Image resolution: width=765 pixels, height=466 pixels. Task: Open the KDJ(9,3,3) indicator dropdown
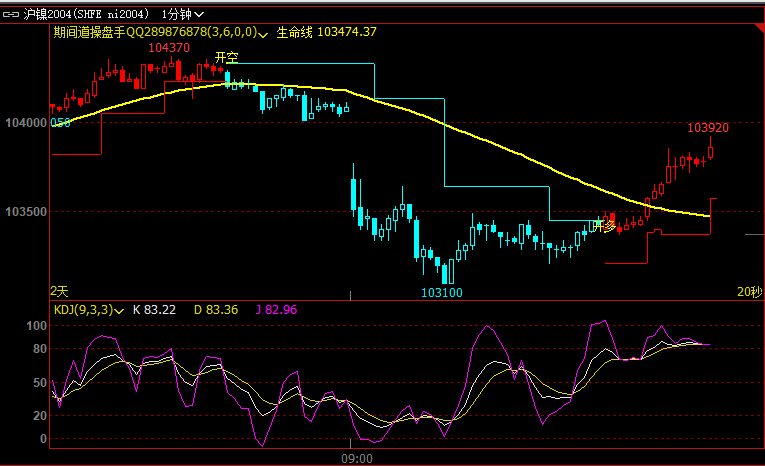pyautogui.click(x=119, y=311)
